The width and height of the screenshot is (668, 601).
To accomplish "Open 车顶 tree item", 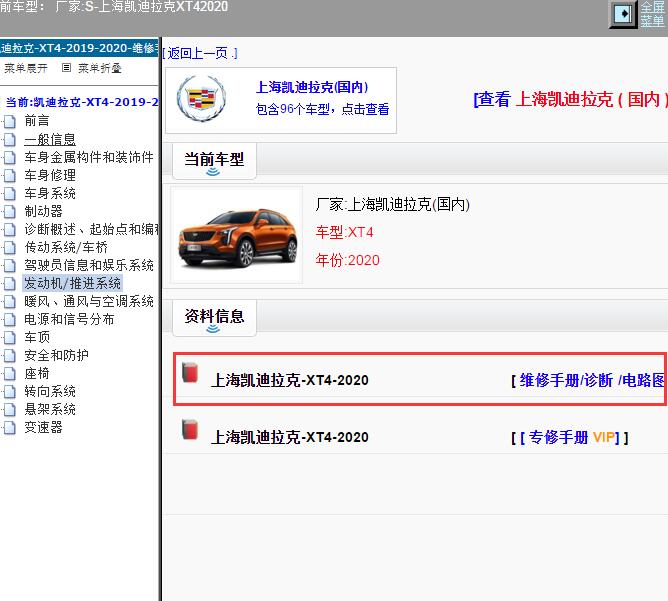I will (37, 337).
